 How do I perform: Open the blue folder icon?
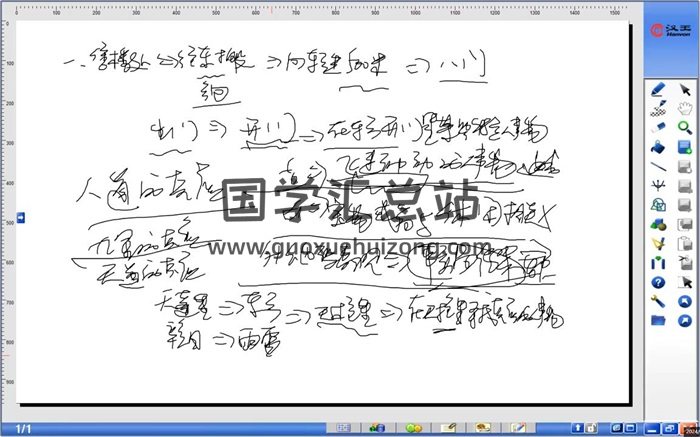(x=658, y=320)
